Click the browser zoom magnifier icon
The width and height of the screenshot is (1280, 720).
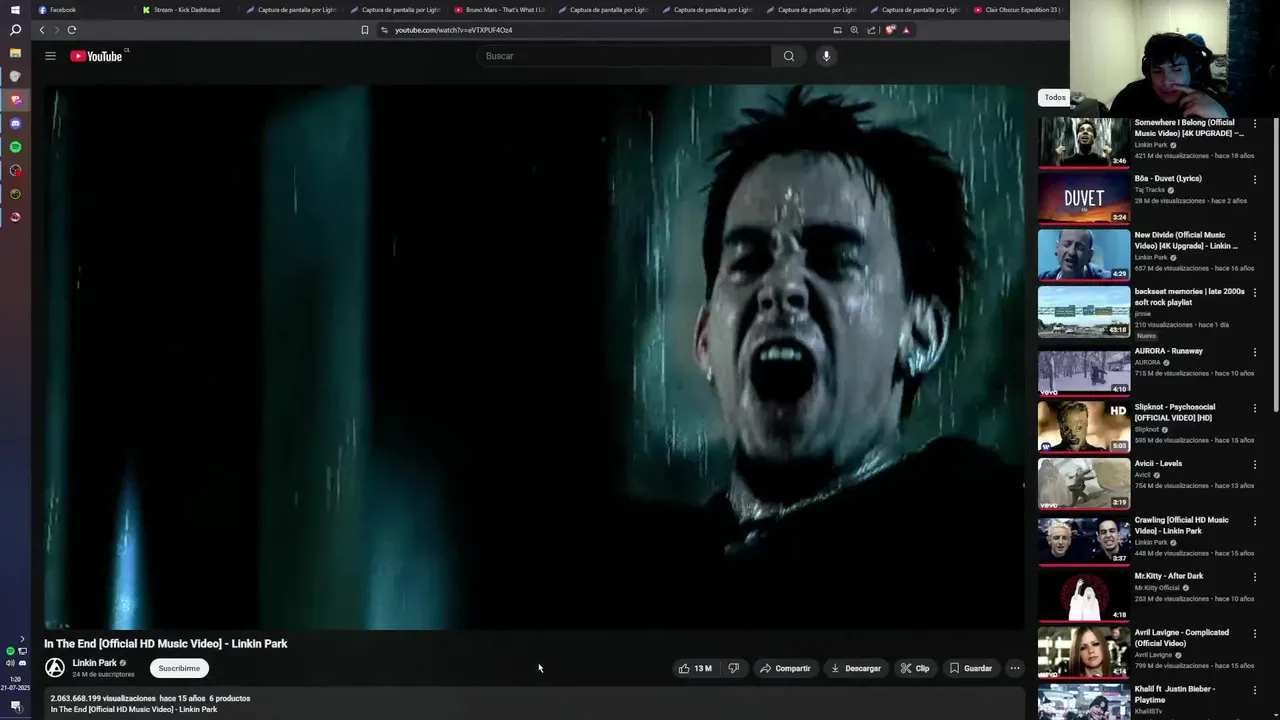click(854, 30)
